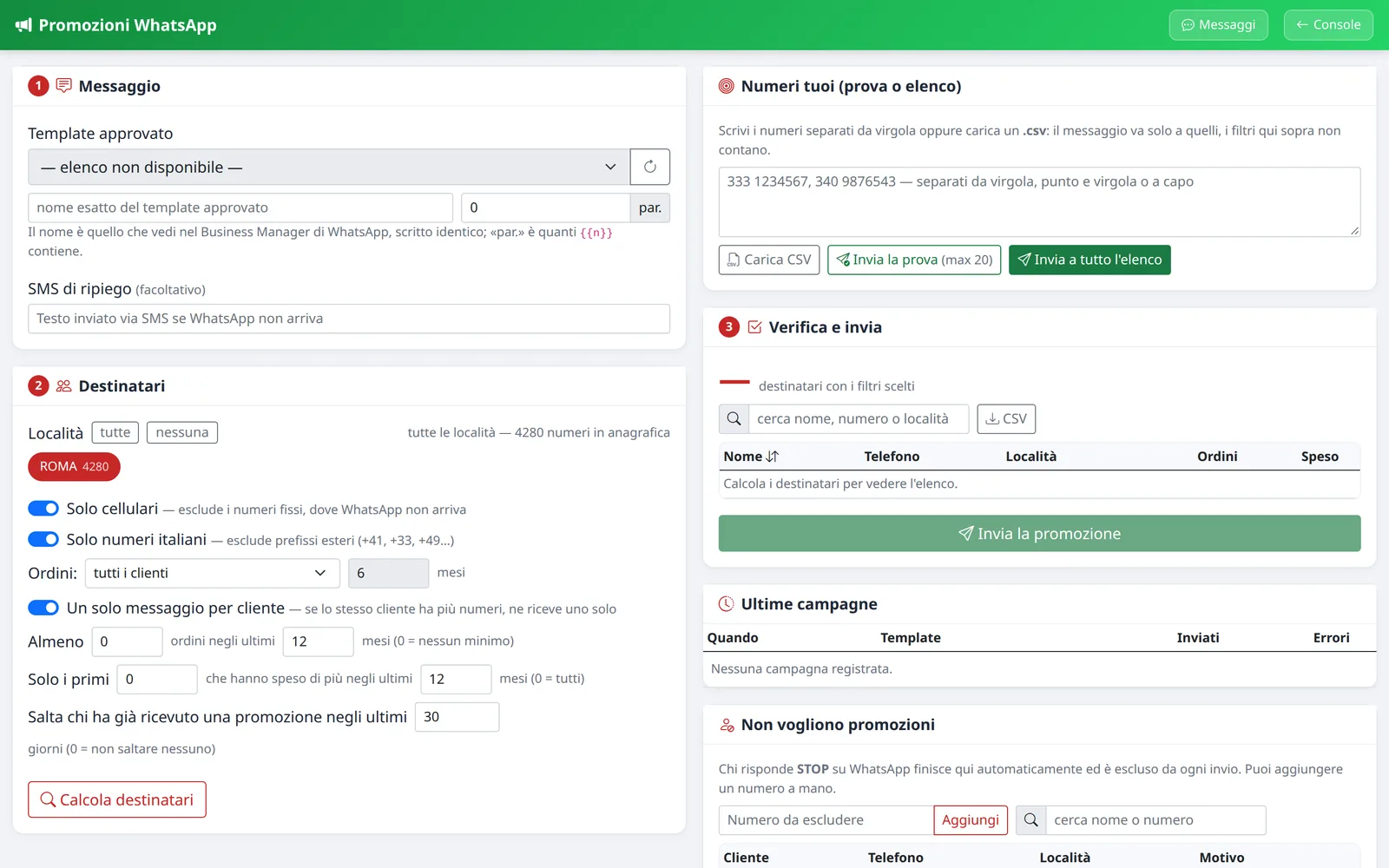Click the clock icon beside Ultime campagne
The width and height of the screenshot is (1389, 868).
point(727,604)
